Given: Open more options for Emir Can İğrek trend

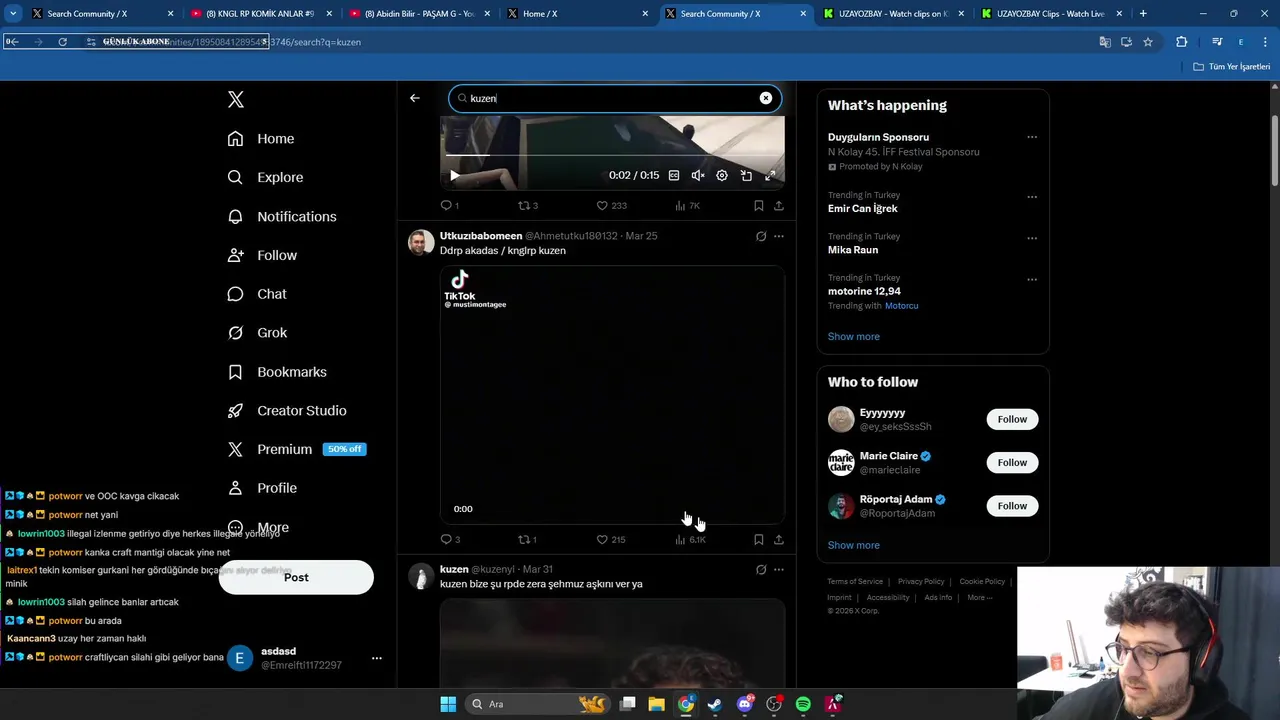Looking at the screenshot, I should tap(1032, 196).
